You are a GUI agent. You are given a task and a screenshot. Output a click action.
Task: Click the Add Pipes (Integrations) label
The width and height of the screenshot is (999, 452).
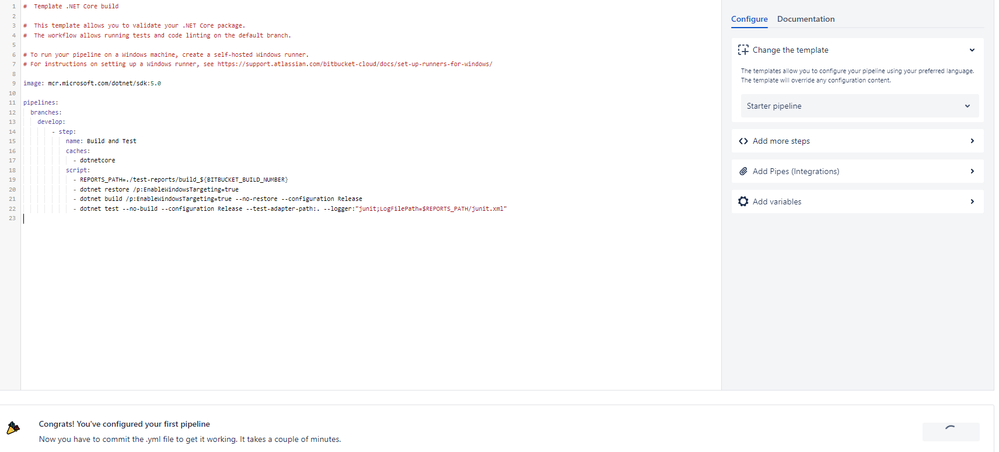(x=796, y=171)
